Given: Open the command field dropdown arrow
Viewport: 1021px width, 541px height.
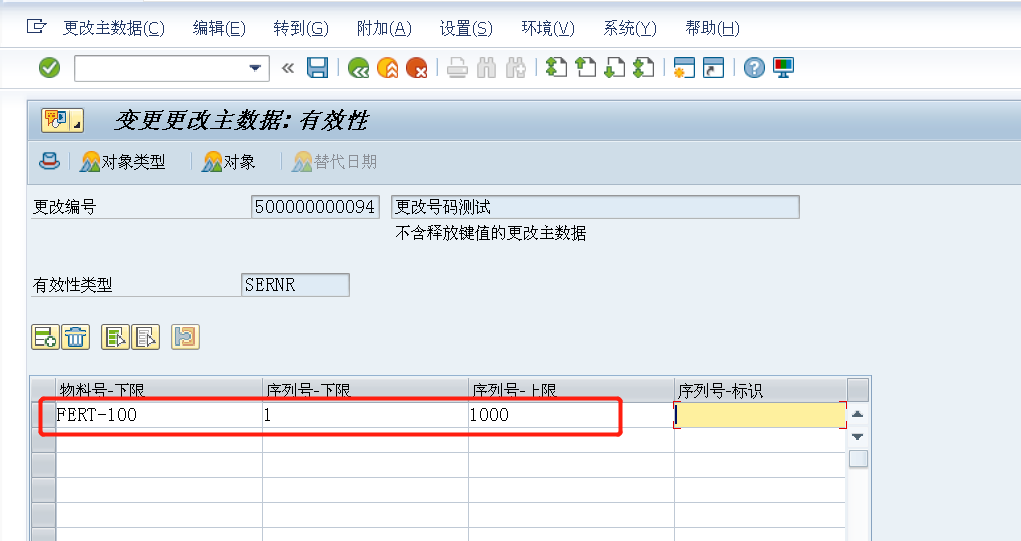Looking at the screenshot, I should 255,68.
